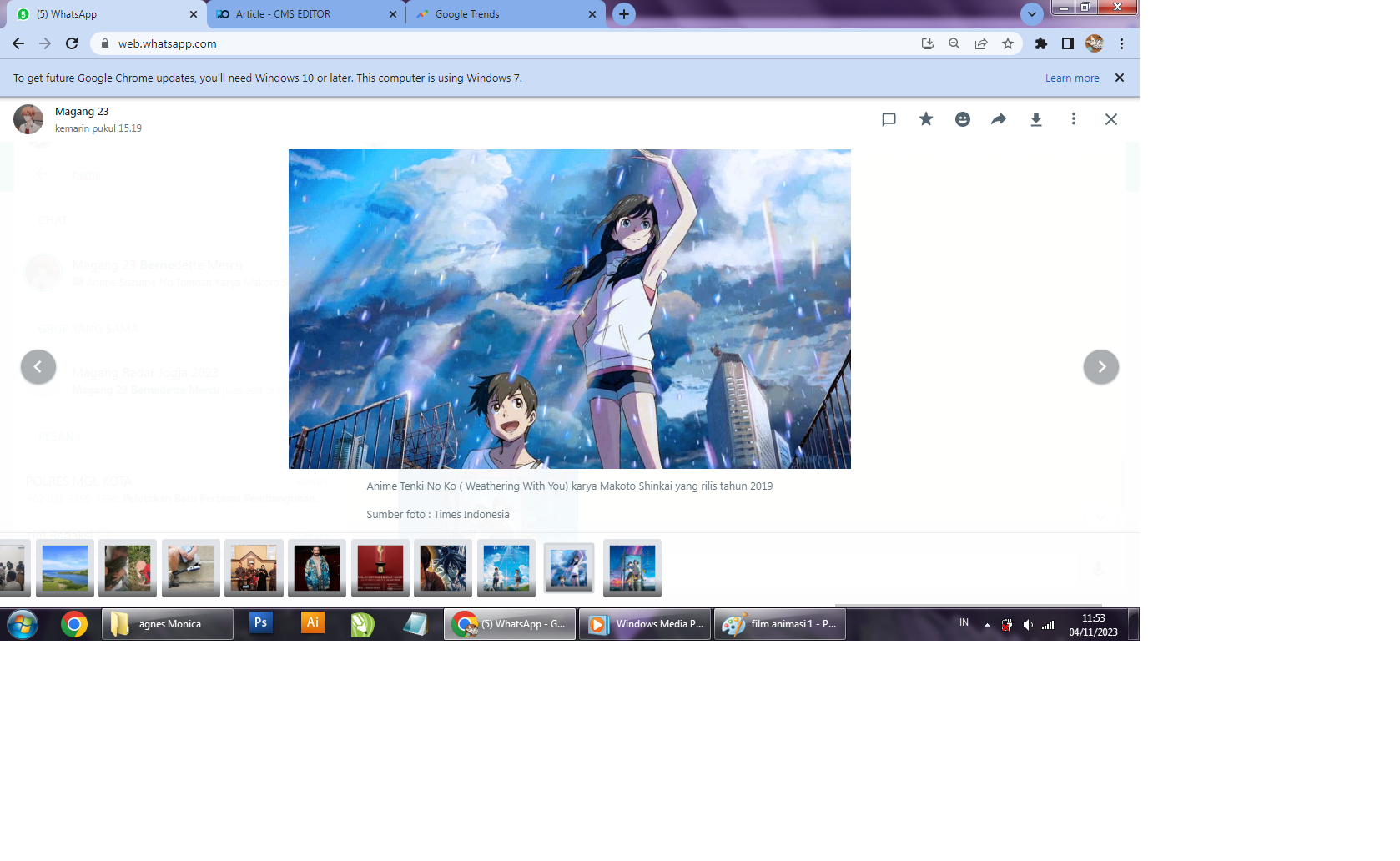The image size is (1400, 861).
Task: Close the Article - CMS EDITOR tab
Action: pyautogui.click(x=393, y=14)
